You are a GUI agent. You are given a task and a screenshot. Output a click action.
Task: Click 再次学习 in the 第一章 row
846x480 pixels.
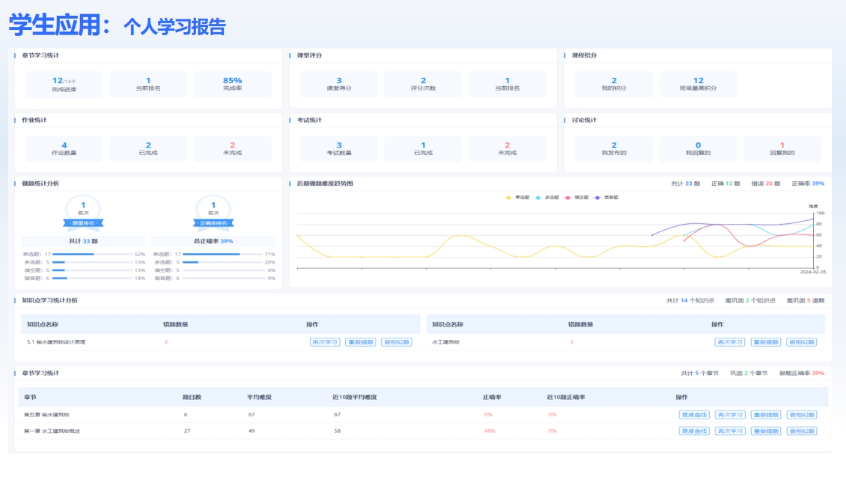(730, 431)
